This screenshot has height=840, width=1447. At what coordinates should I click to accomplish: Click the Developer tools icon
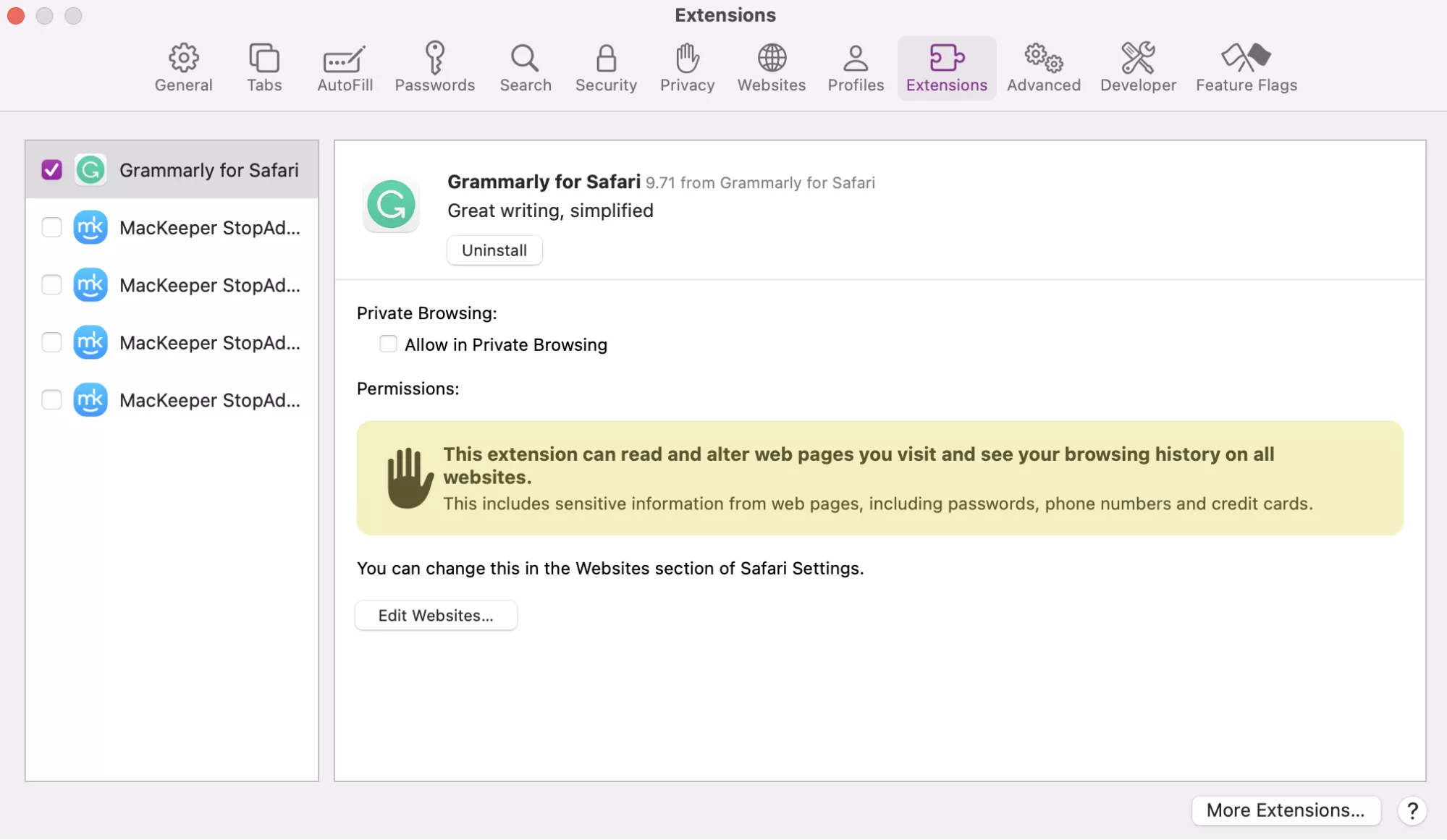tap(1137, 67)
